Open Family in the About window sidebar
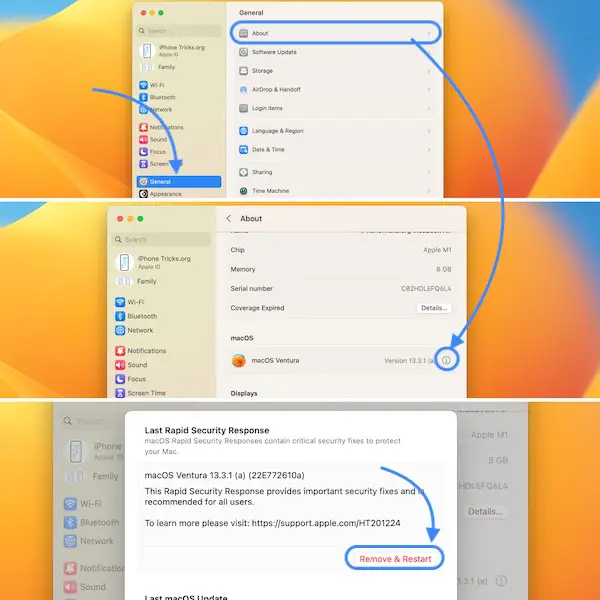 point(146,281)
